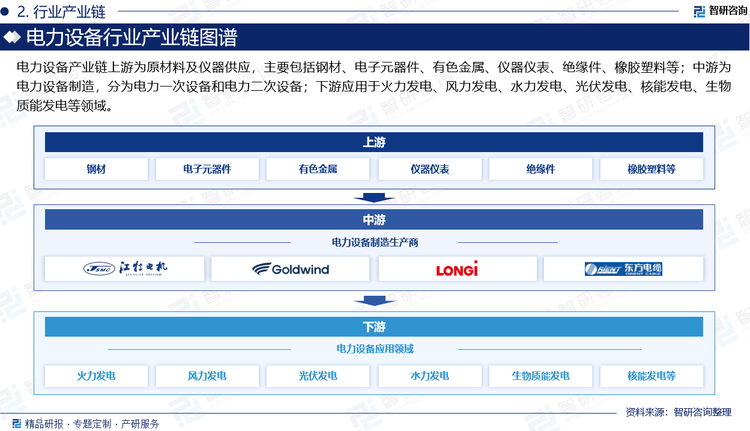The image size is (750, 431).
Task: Click the 电子元器件 box
Action: click(207, 169)
